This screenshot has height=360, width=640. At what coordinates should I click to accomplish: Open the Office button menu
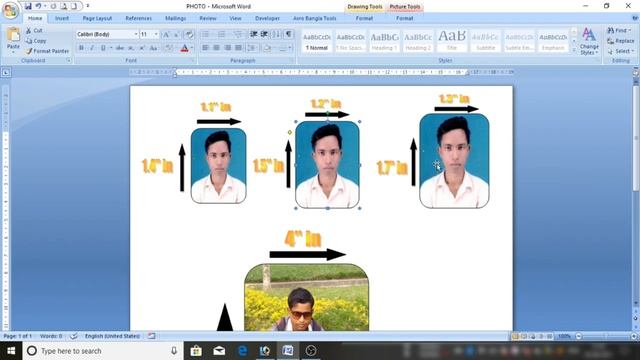(x=10, y=10)
